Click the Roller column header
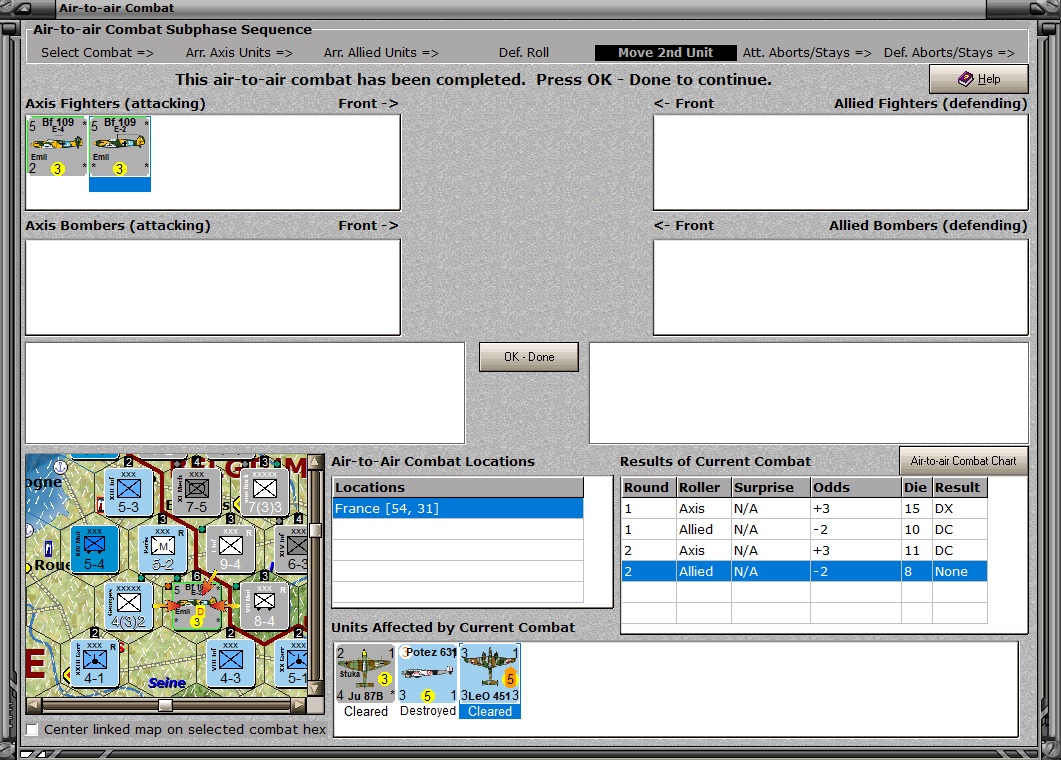Image resolution: width=1061 pixels, height=760 pixels. (704, 487)
